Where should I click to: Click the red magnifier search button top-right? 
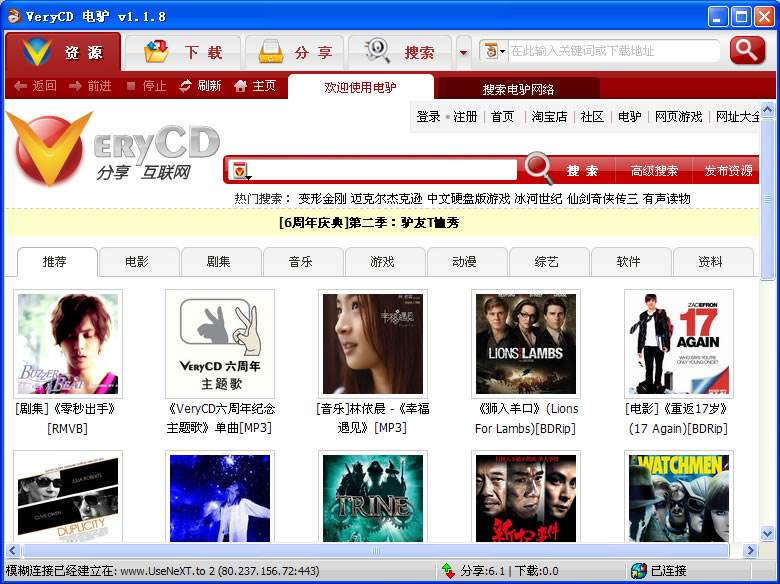click(x=747, y=50)
